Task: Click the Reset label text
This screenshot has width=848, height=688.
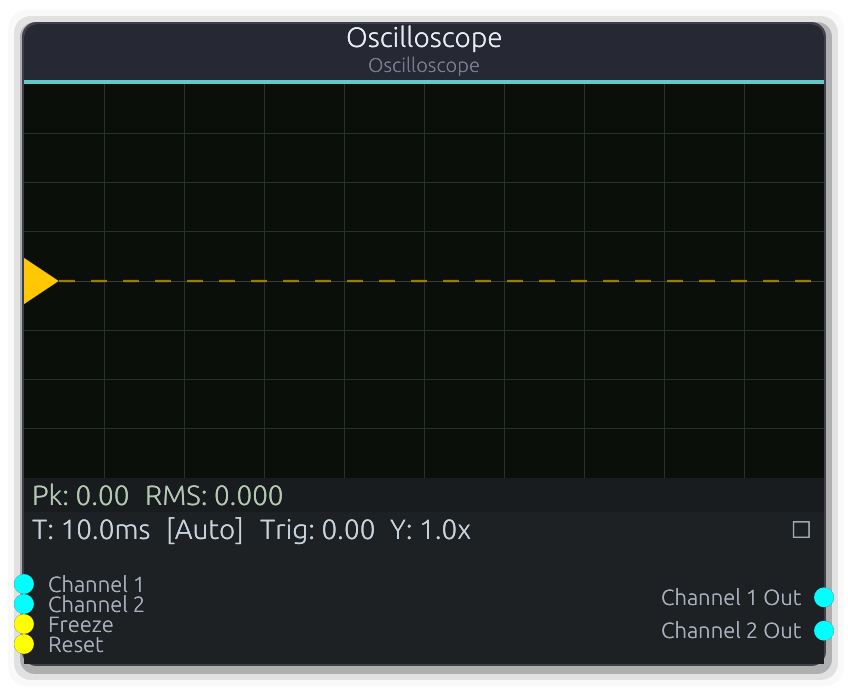Action: coord(75,644)
